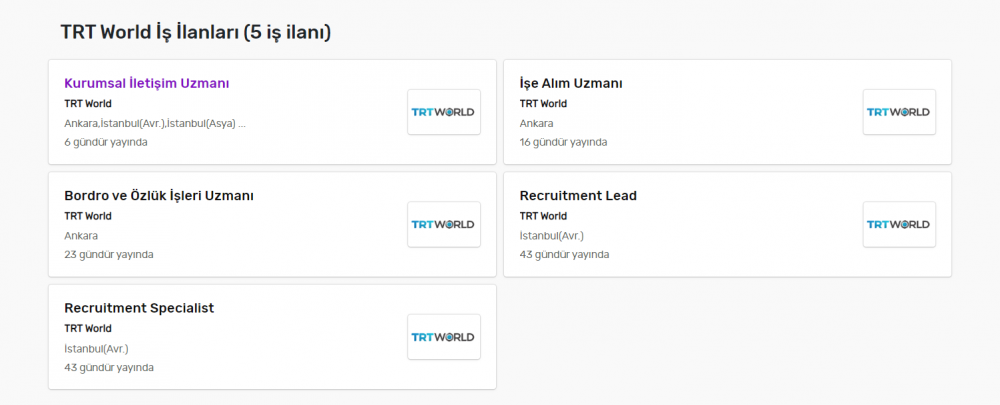Viewport: 1000px width, 405px height.
Task: Open the Recruitment Lead job title
Action: click(578, 196)
